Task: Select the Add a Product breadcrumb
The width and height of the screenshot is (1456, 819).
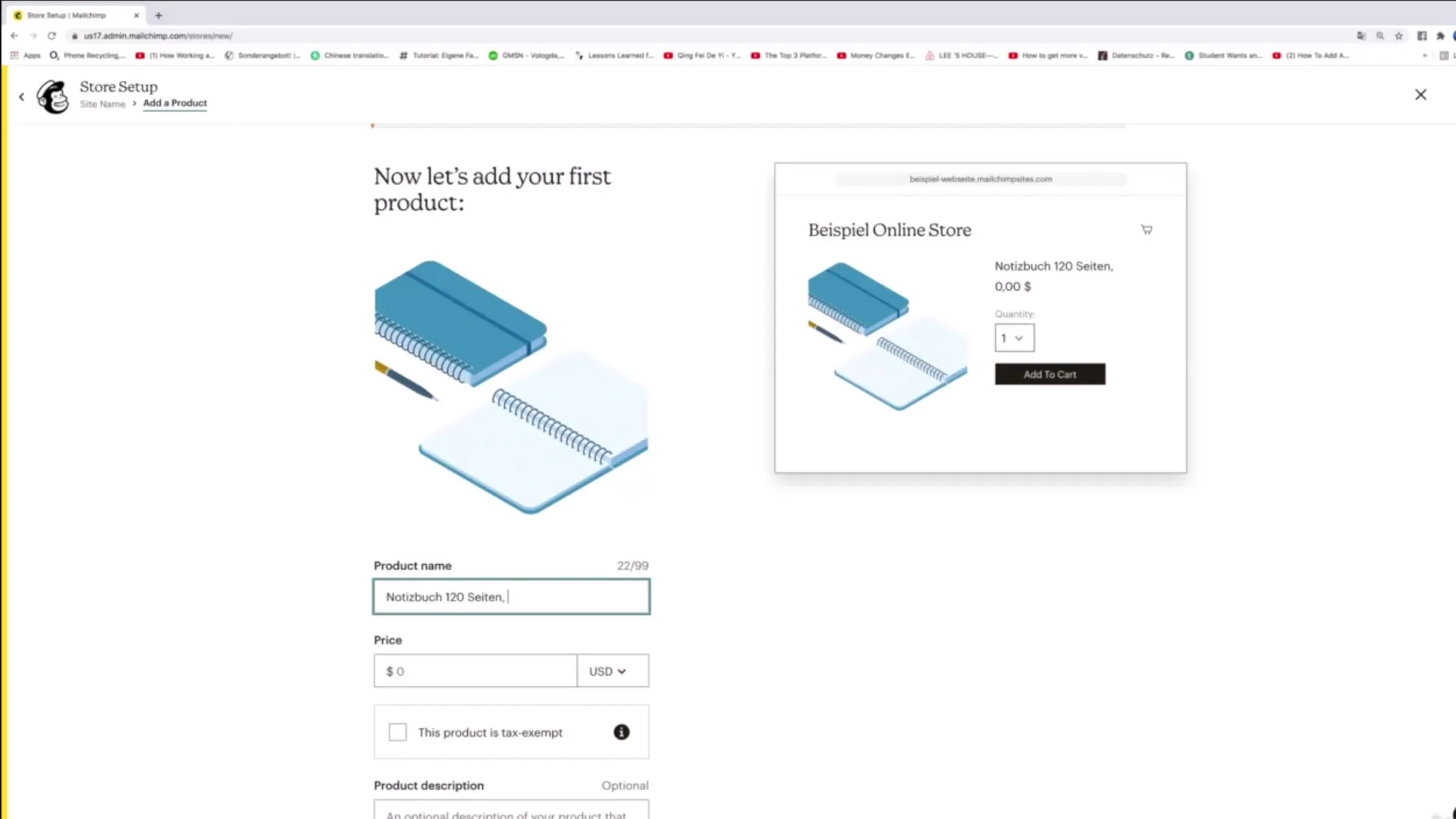Action: pos(175,103)
